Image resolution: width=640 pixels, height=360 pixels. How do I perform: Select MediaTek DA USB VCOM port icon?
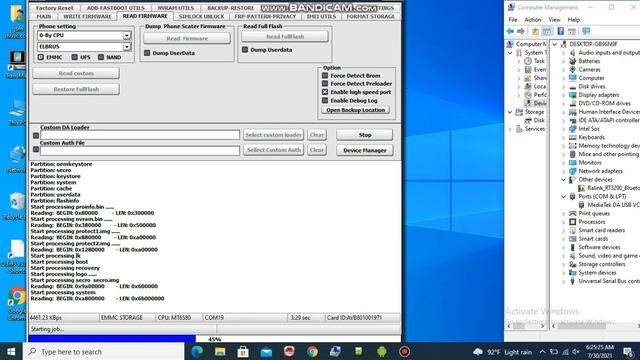click(582, 205)
